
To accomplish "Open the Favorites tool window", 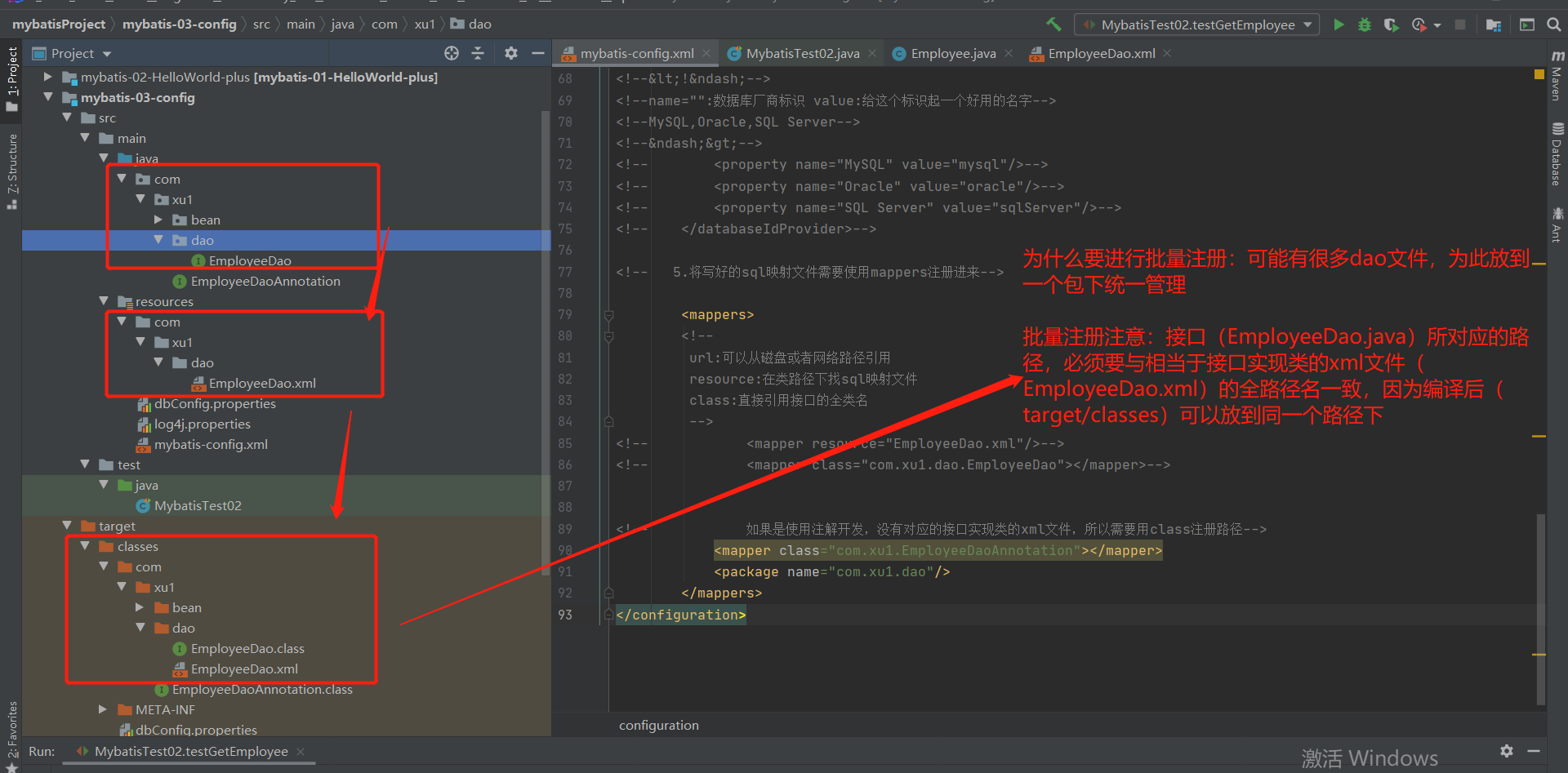I will (x=11, y=735).
